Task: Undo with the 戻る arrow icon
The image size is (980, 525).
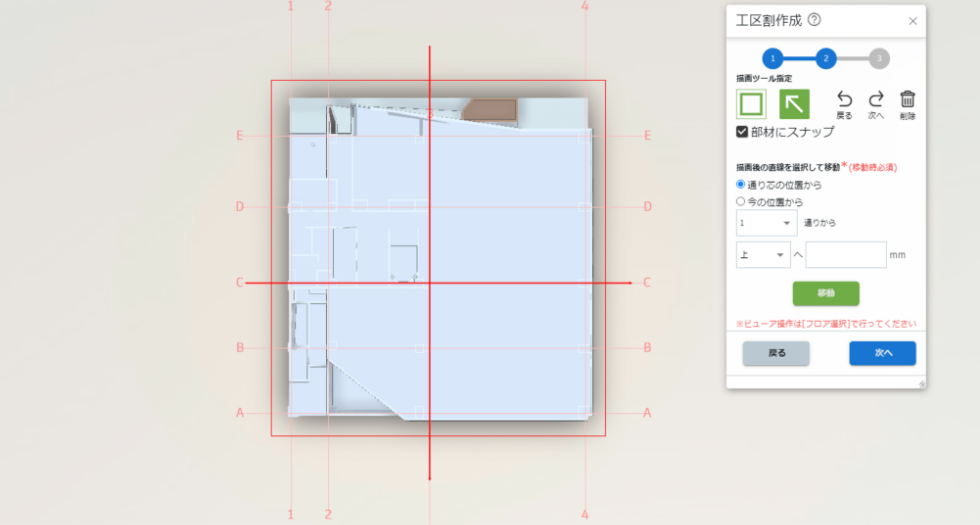Action: pos(844,105)
